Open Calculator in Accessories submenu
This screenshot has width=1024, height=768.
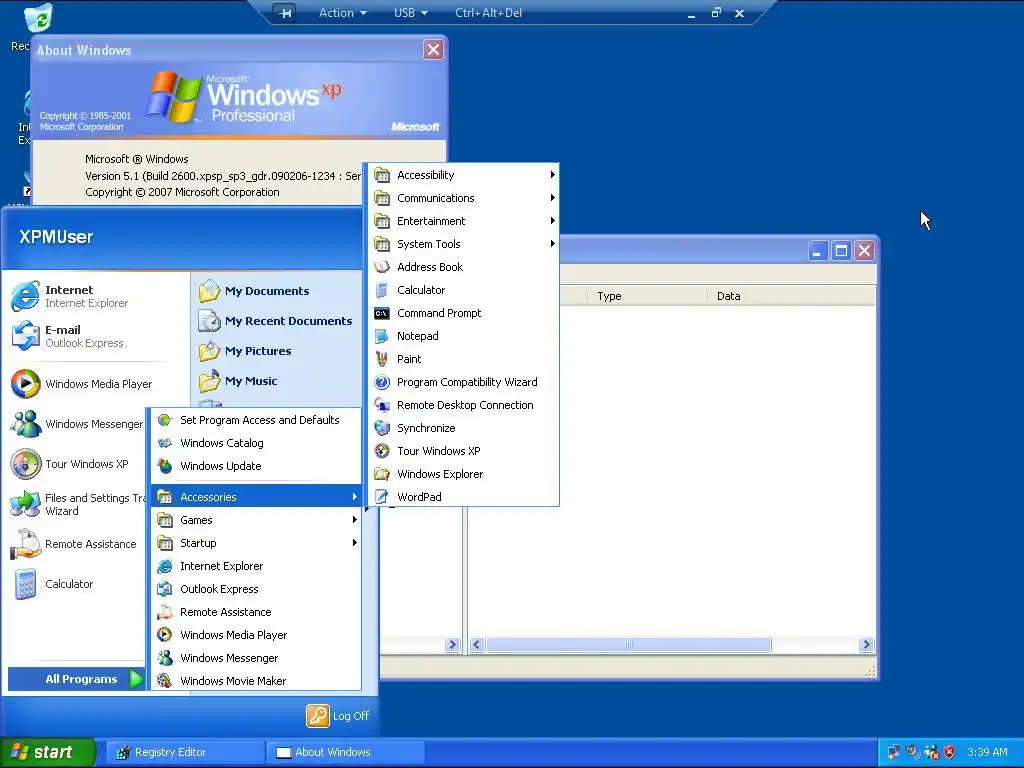coord(464,289)
